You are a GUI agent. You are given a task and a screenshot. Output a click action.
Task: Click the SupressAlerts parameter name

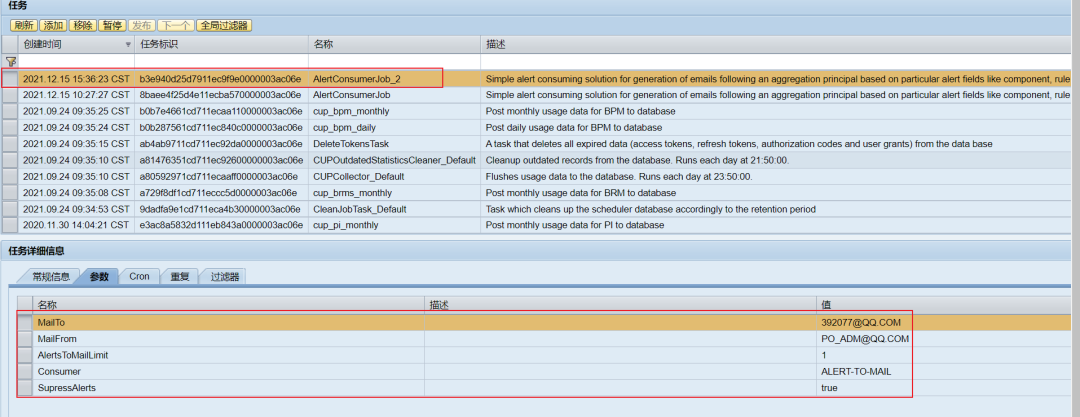(67, 388)
